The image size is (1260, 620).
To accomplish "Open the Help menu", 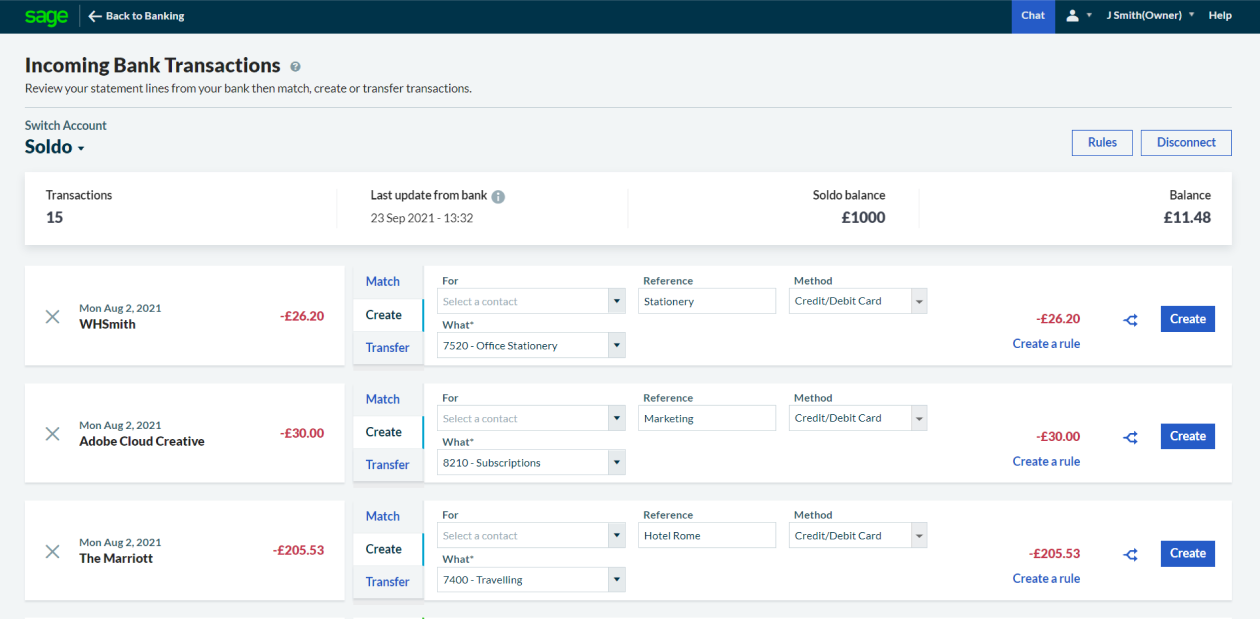I will pyautogui.click(x=1220, y=16).
